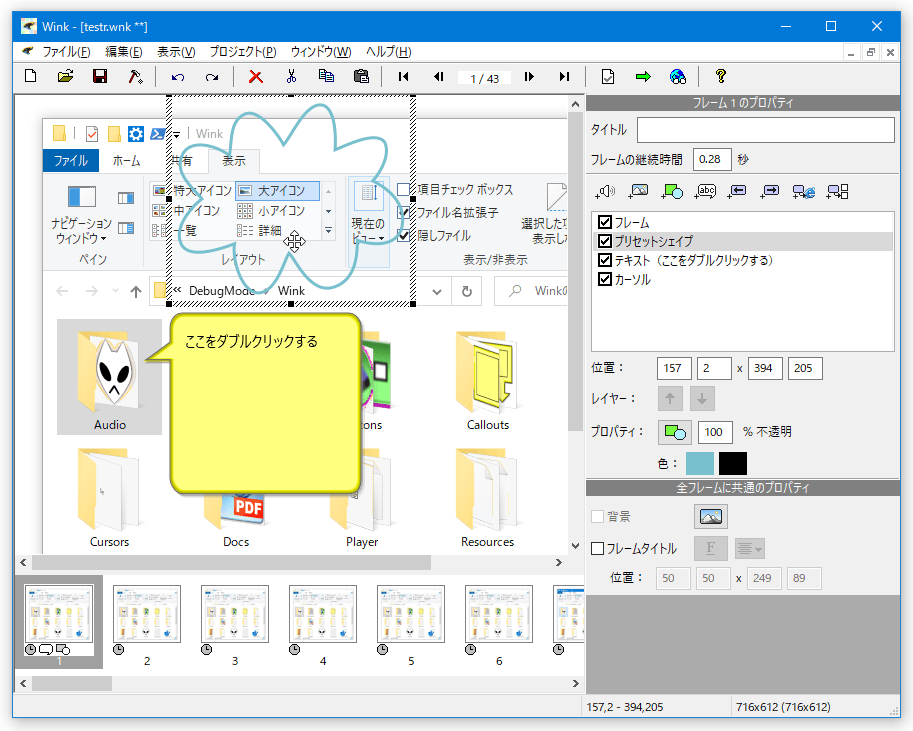Click the wizard hammer toolbar icon
Screen dimensions: 913x731
[135, 76]
